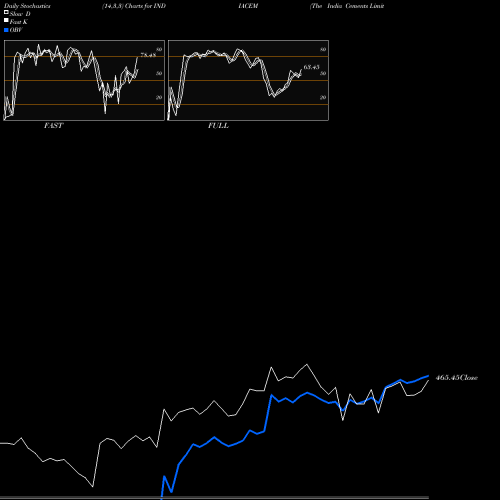Open the FULL stochastics chart panel

[x=248, y=80]
